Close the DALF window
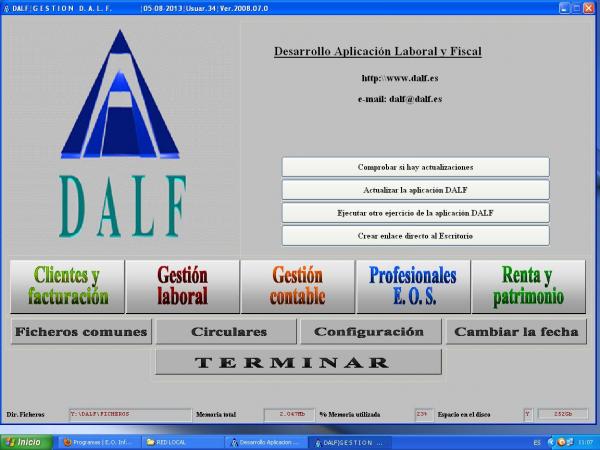 tap(589, 8)
